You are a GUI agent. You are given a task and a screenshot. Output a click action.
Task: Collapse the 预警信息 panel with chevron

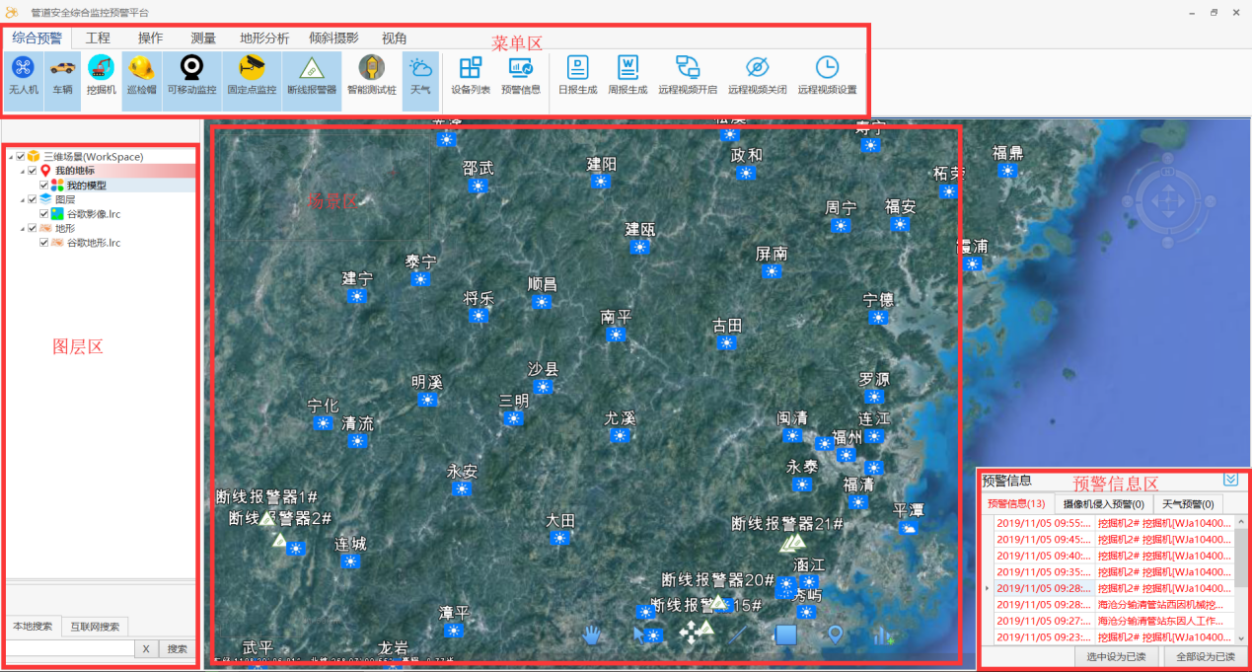(1230, 480)
